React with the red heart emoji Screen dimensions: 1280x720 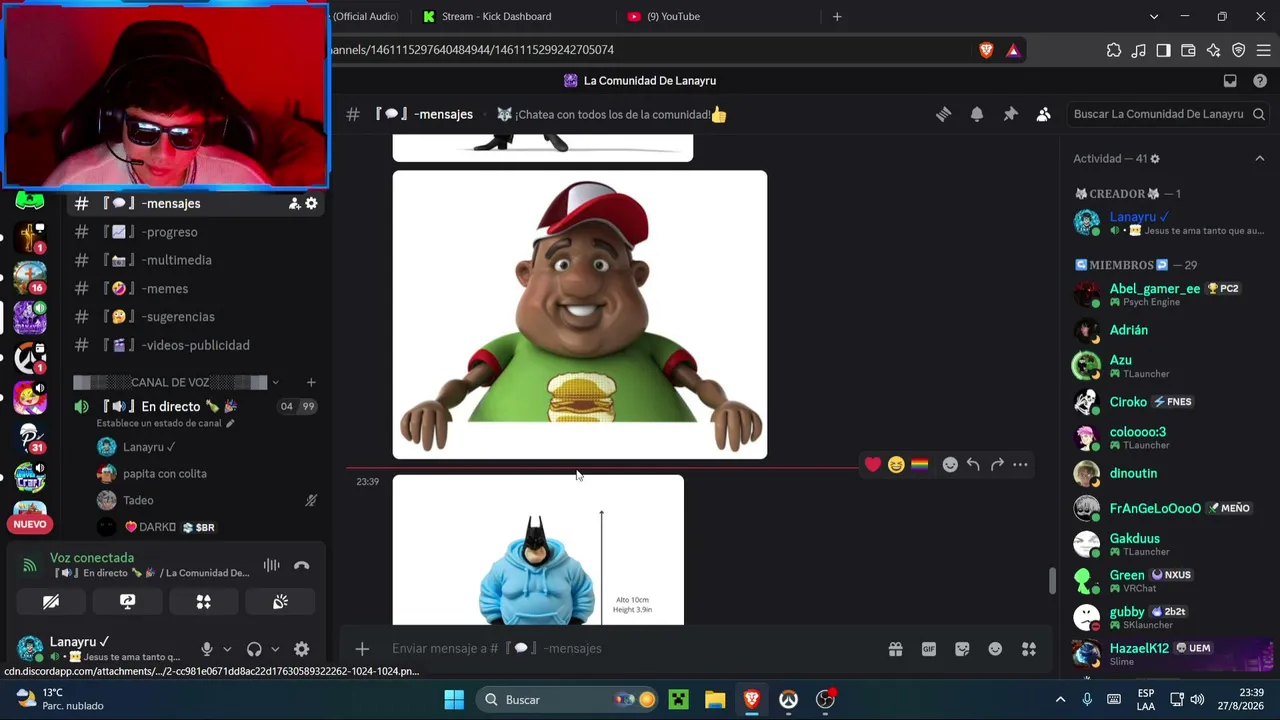(x=873, y=464)
